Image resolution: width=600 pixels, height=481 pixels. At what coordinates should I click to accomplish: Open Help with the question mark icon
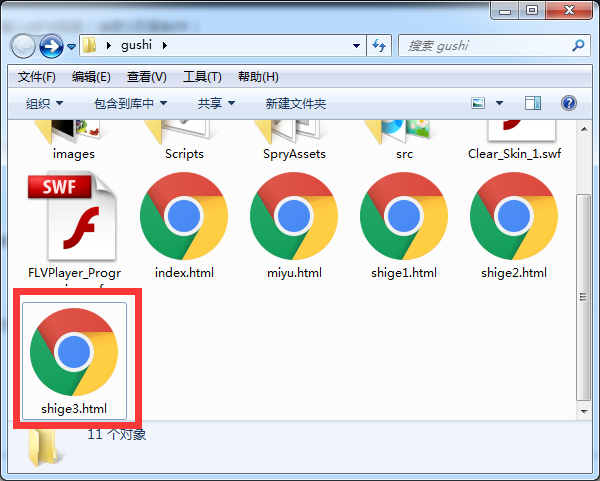(569, 103)
